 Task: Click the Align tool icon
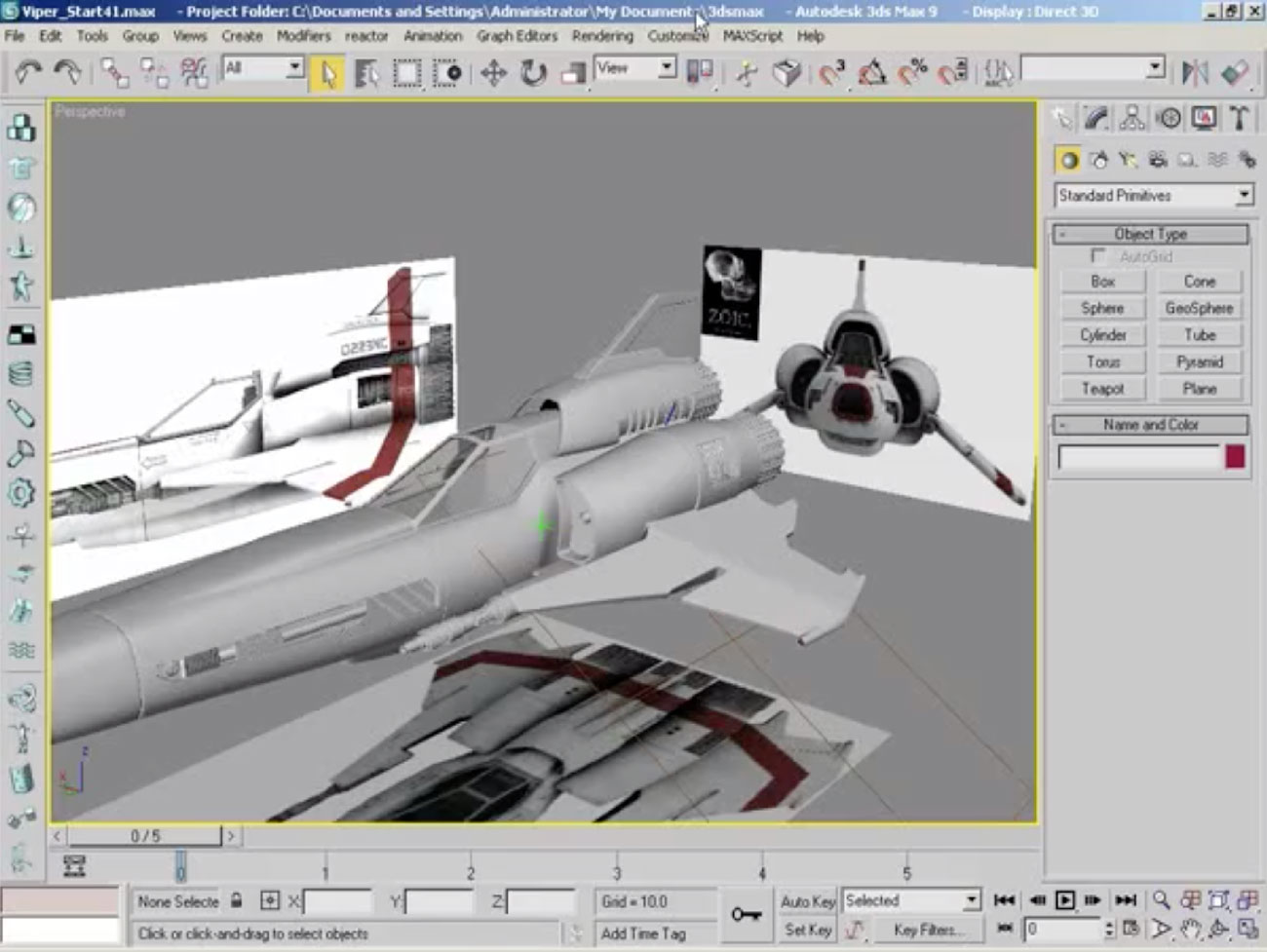click(1235, 73)
